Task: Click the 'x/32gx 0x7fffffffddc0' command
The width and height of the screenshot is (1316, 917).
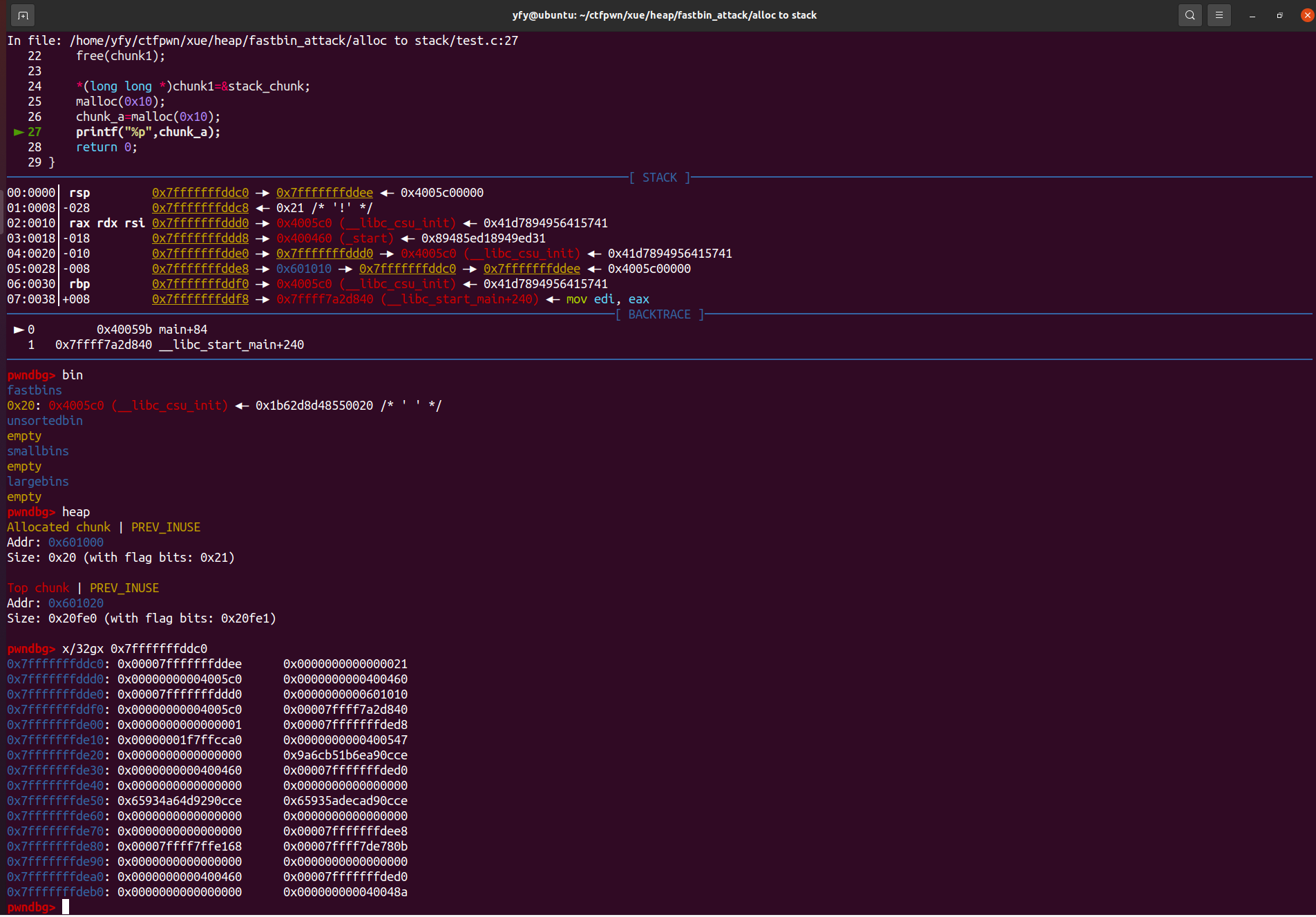Action: pyautogui.click(x=135, y=649)
